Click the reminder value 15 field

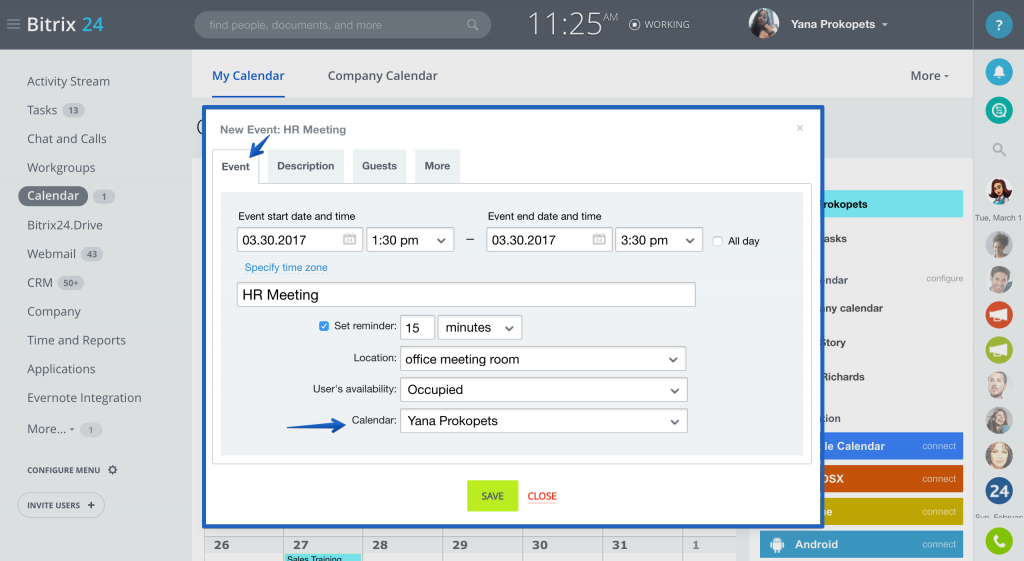pyautogui.click(x=417, y=327)
